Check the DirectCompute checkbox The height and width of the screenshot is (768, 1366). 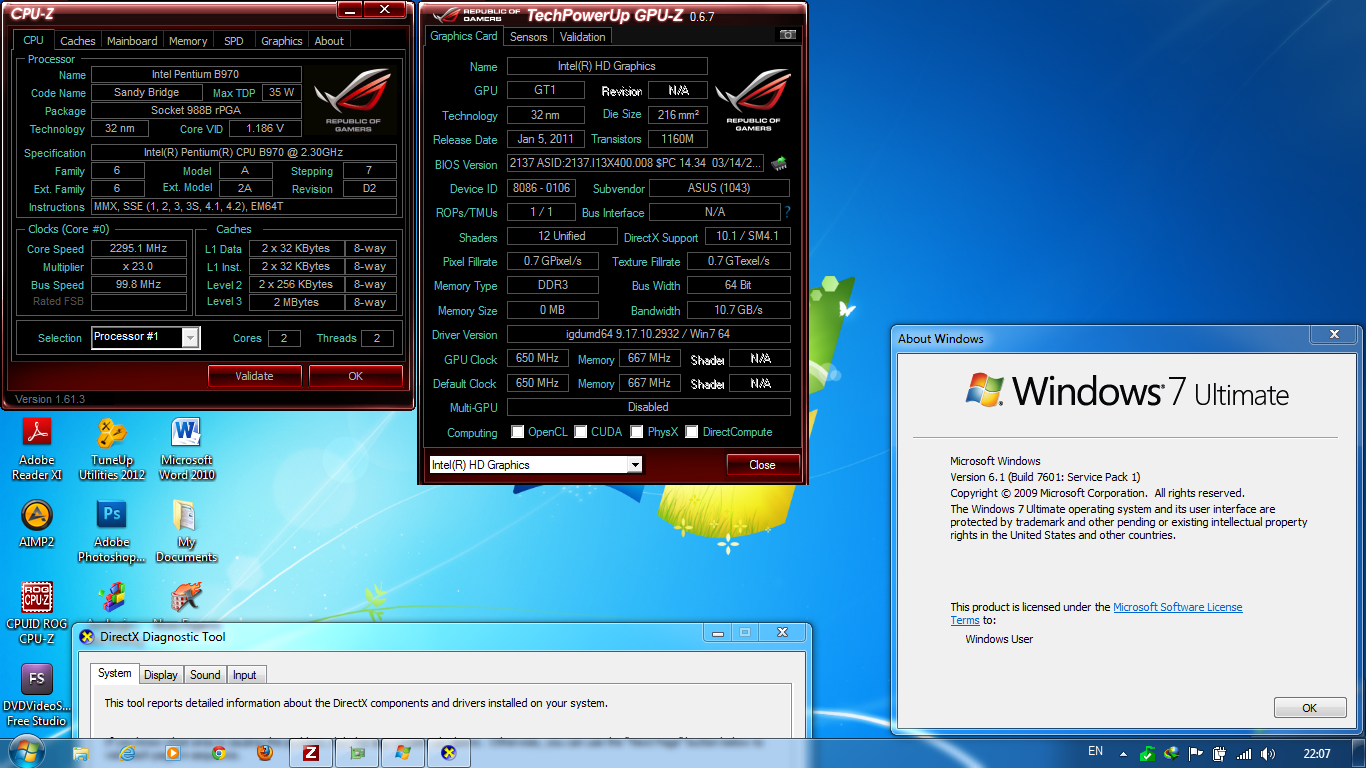click(692, 432)
